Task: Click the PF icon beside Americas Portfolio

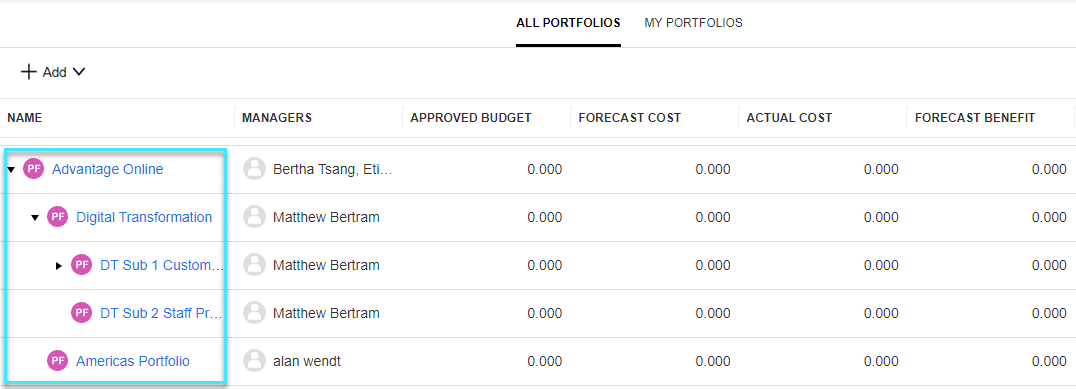Action: (58, 361)
